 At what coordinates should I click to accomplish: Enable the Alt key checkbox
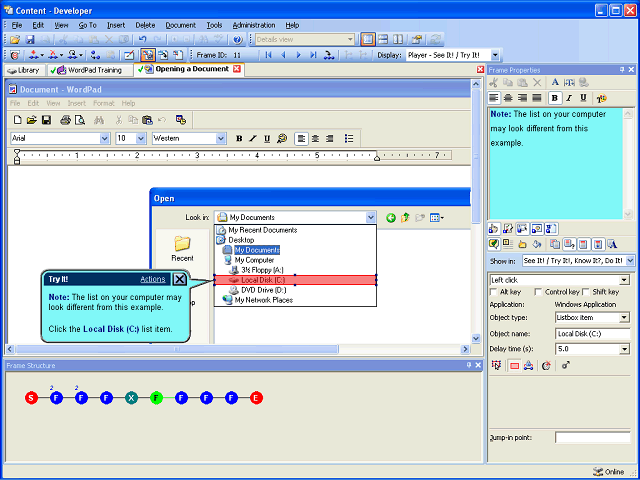[x=493, y=292]
